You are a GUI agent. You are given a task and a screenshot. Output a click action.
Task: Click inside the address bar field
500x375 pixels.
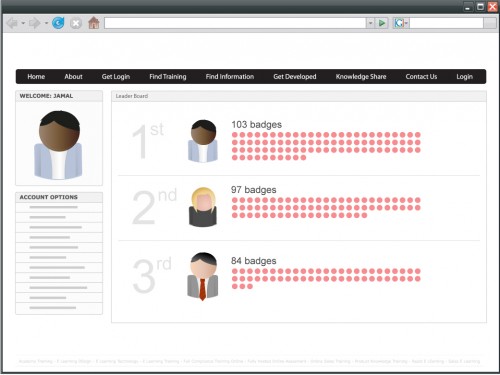235,23
